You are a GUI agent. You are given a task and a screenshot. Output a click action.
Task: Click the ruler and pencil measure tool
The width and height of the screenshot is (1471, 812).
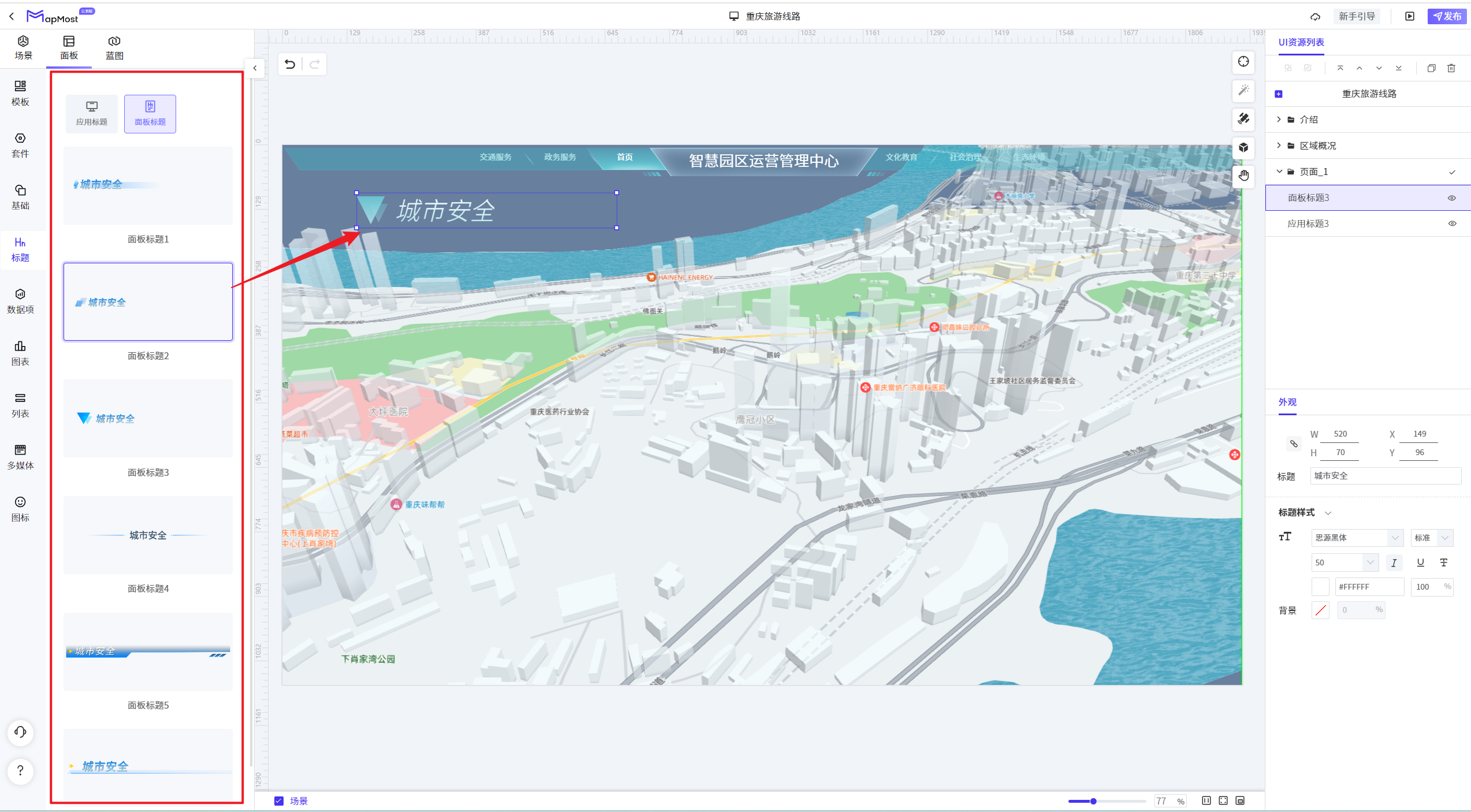[x=1243, y=119]
